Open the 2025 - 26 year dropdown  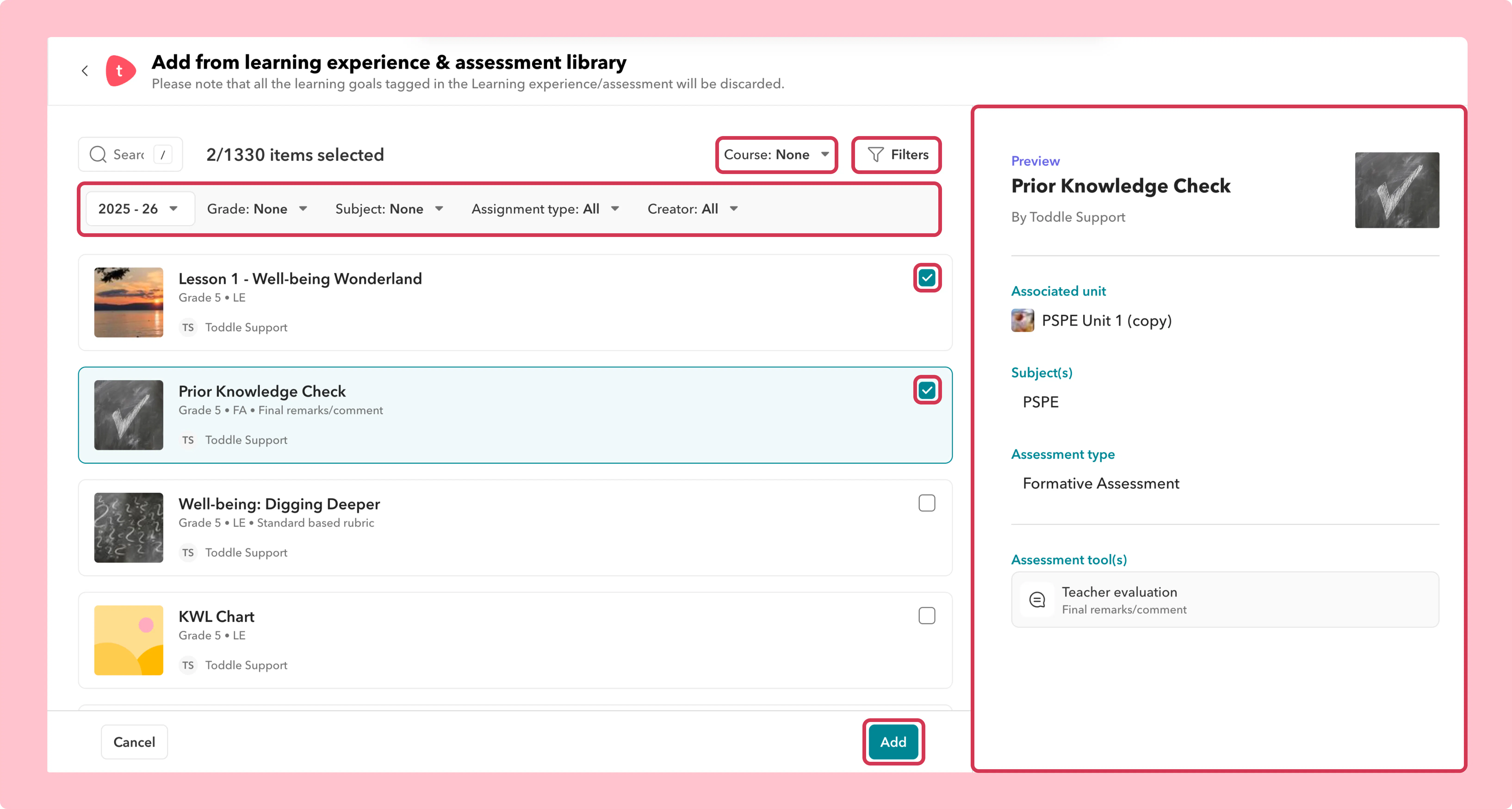(x=140, y=209)
